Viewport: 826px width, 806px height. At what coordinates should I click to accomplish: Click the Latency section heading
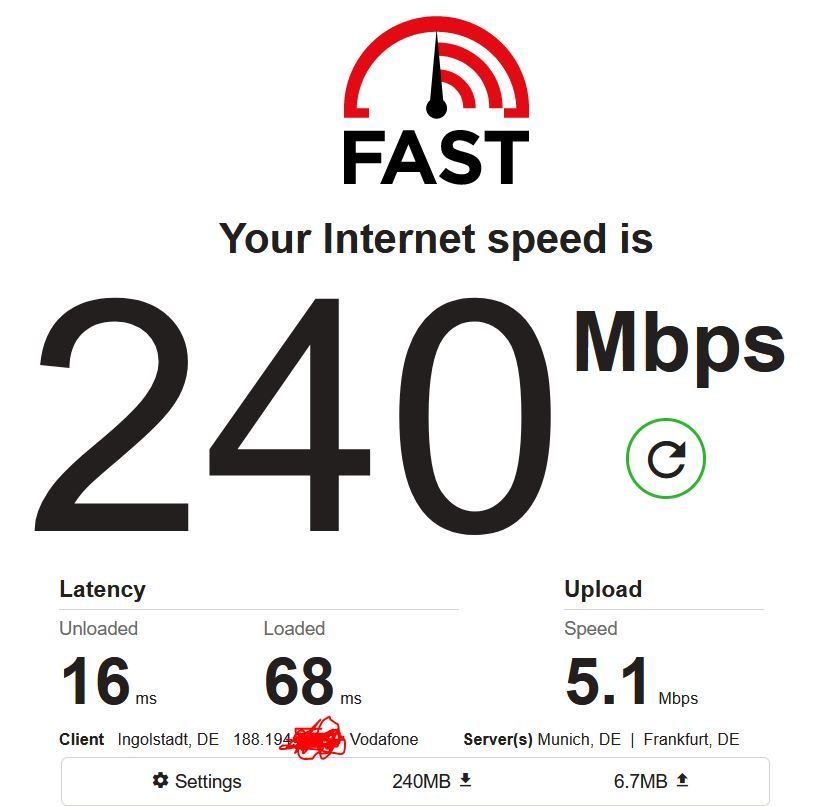[x=102, y=589]
